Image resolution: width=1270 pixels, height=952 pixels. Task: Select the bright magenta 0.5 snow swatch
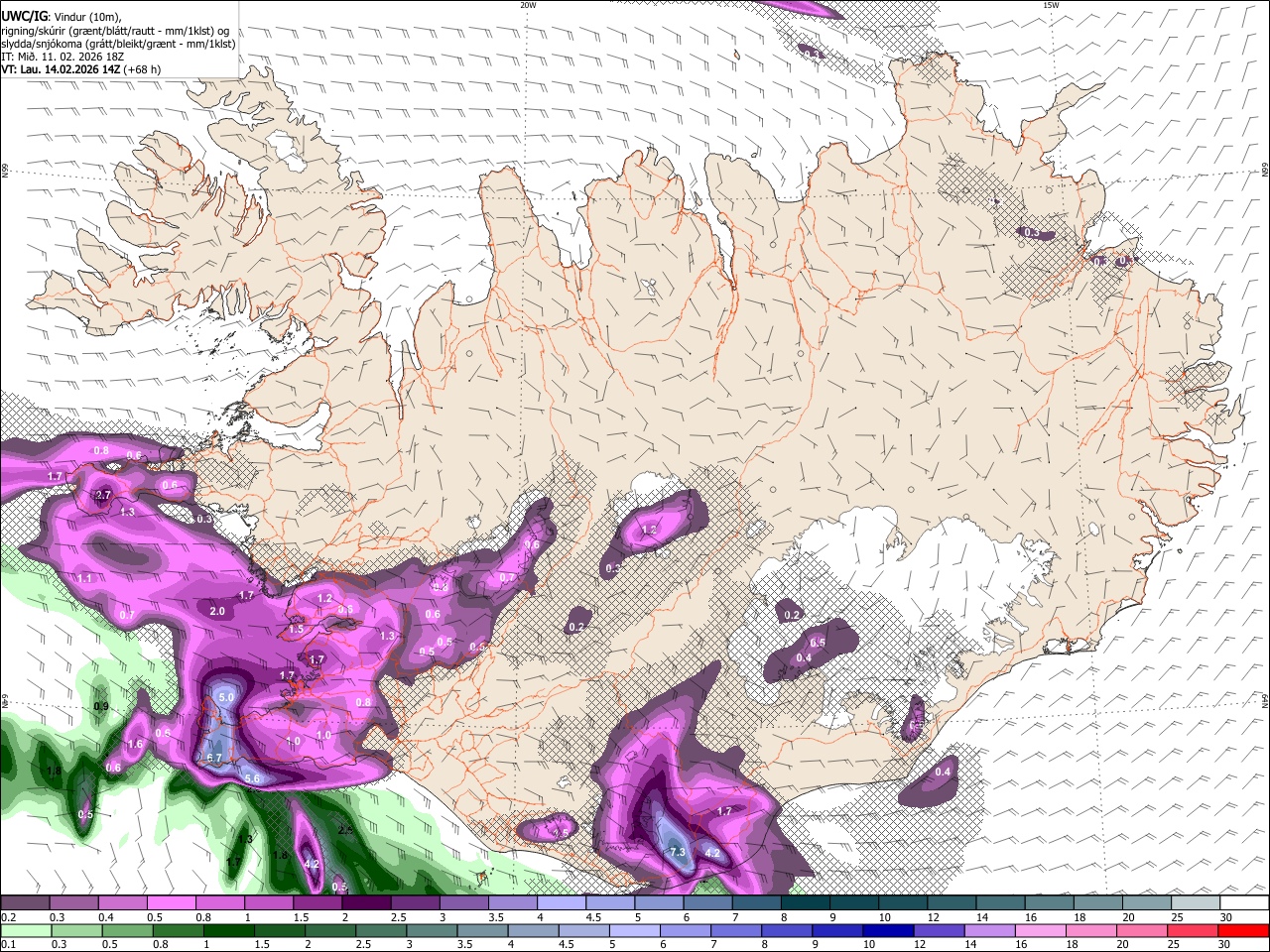click(x=171, y=903)
